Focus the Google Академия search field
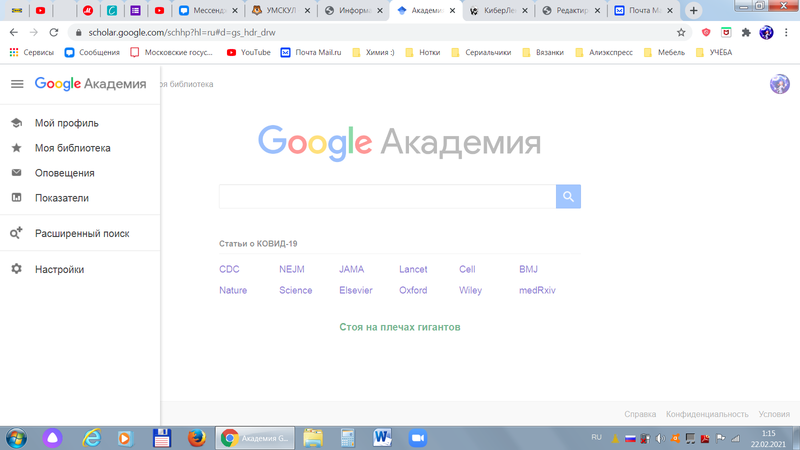The width and height of the screenshot is (800, 450). [387, 196]
